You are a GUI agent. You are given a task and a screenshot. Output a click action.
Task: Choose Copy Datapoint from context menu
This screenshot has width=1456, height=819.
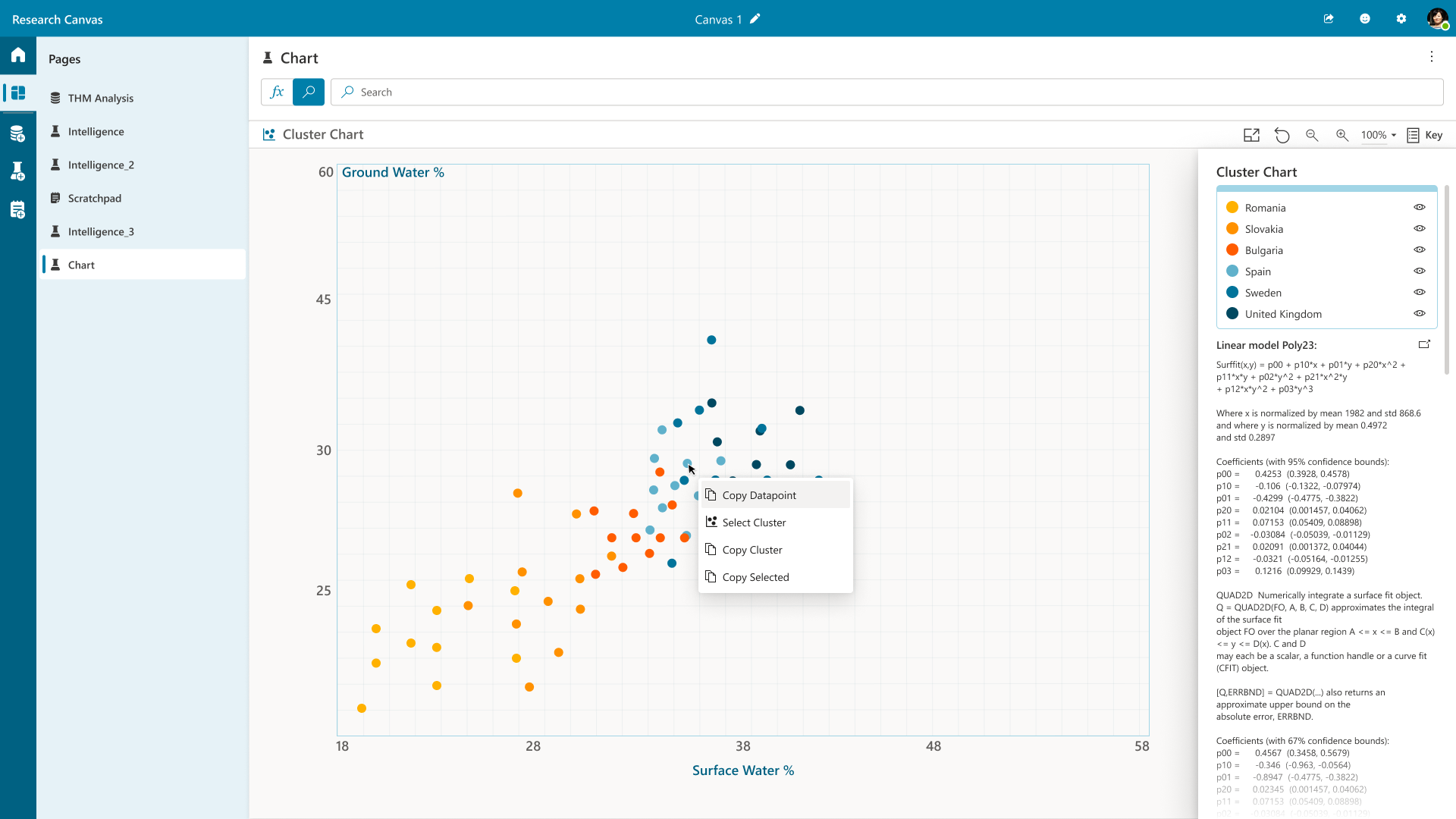click(759, 495)
